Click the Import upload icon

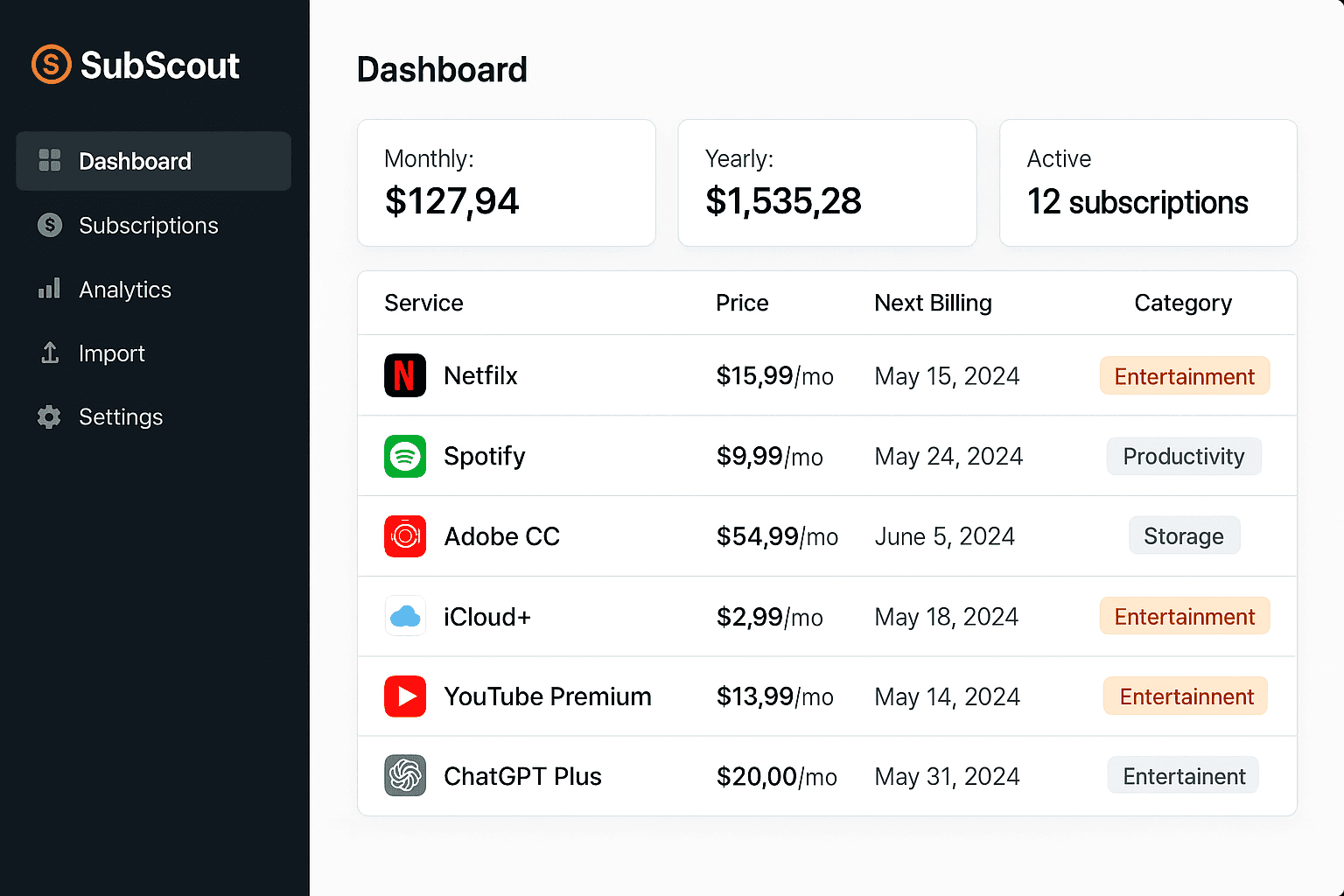[49, 353]
